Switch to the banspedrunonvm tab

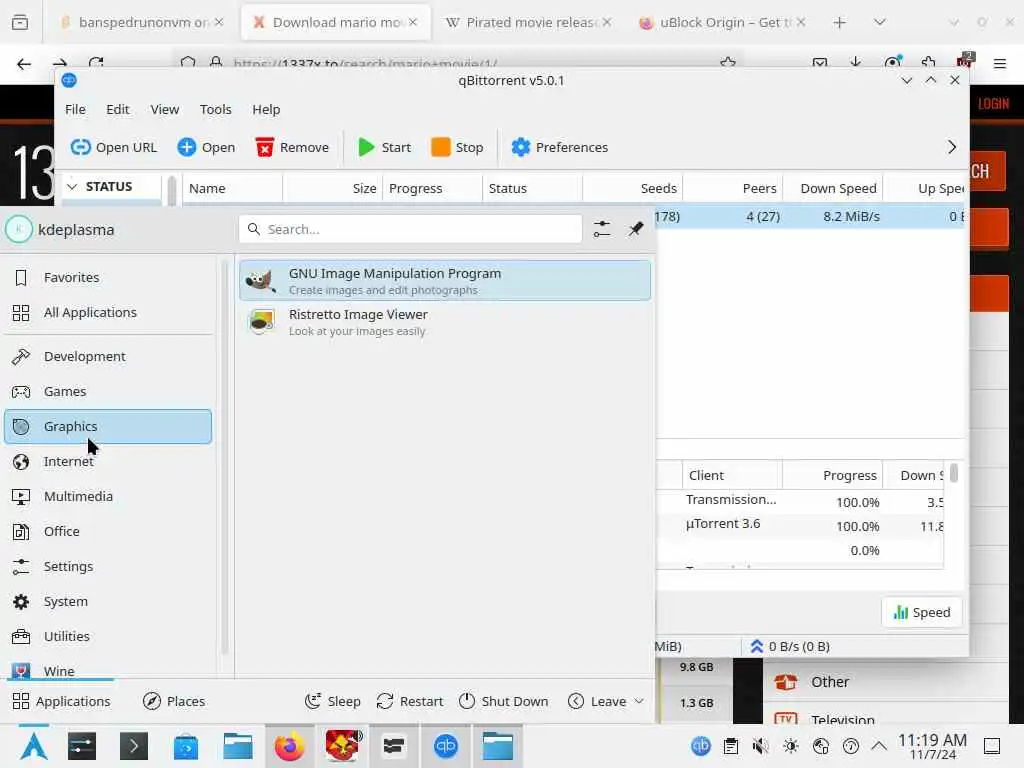(140, 23)
